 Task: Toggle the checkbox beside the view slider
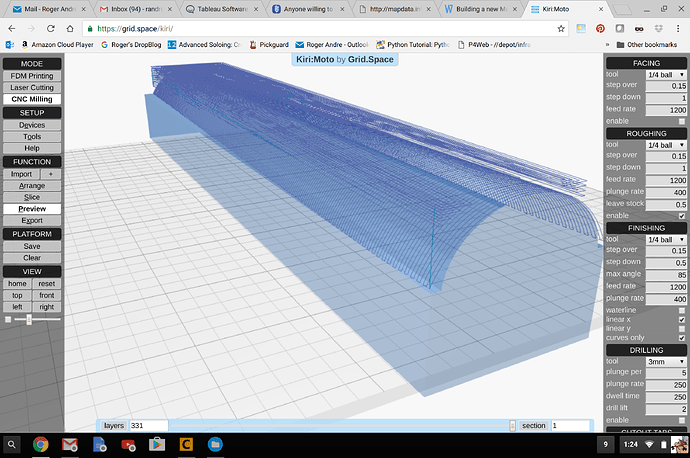click(x=8, y=319)
